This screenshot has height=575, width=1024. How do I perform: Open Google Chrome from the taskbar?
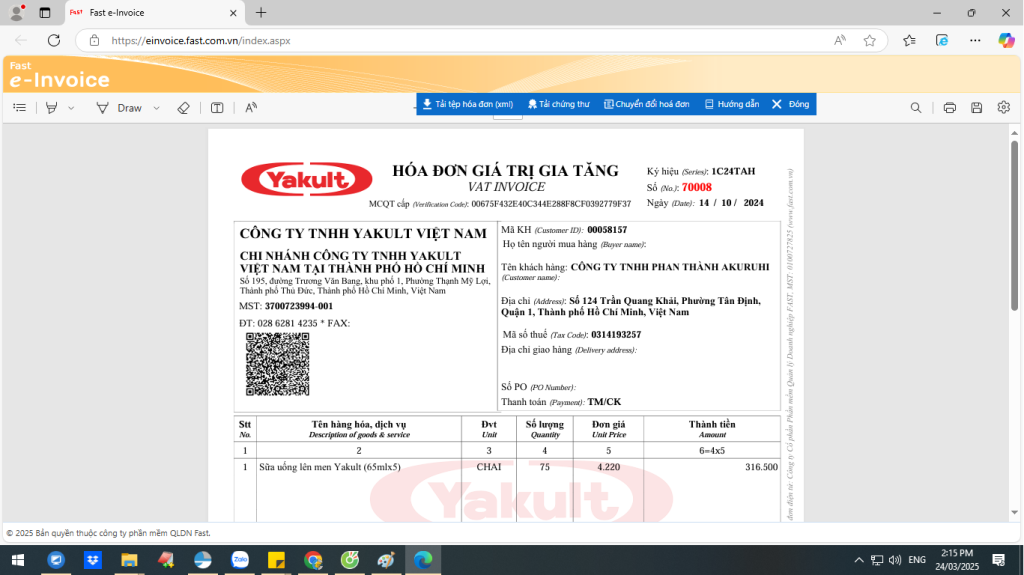point(313,560)
